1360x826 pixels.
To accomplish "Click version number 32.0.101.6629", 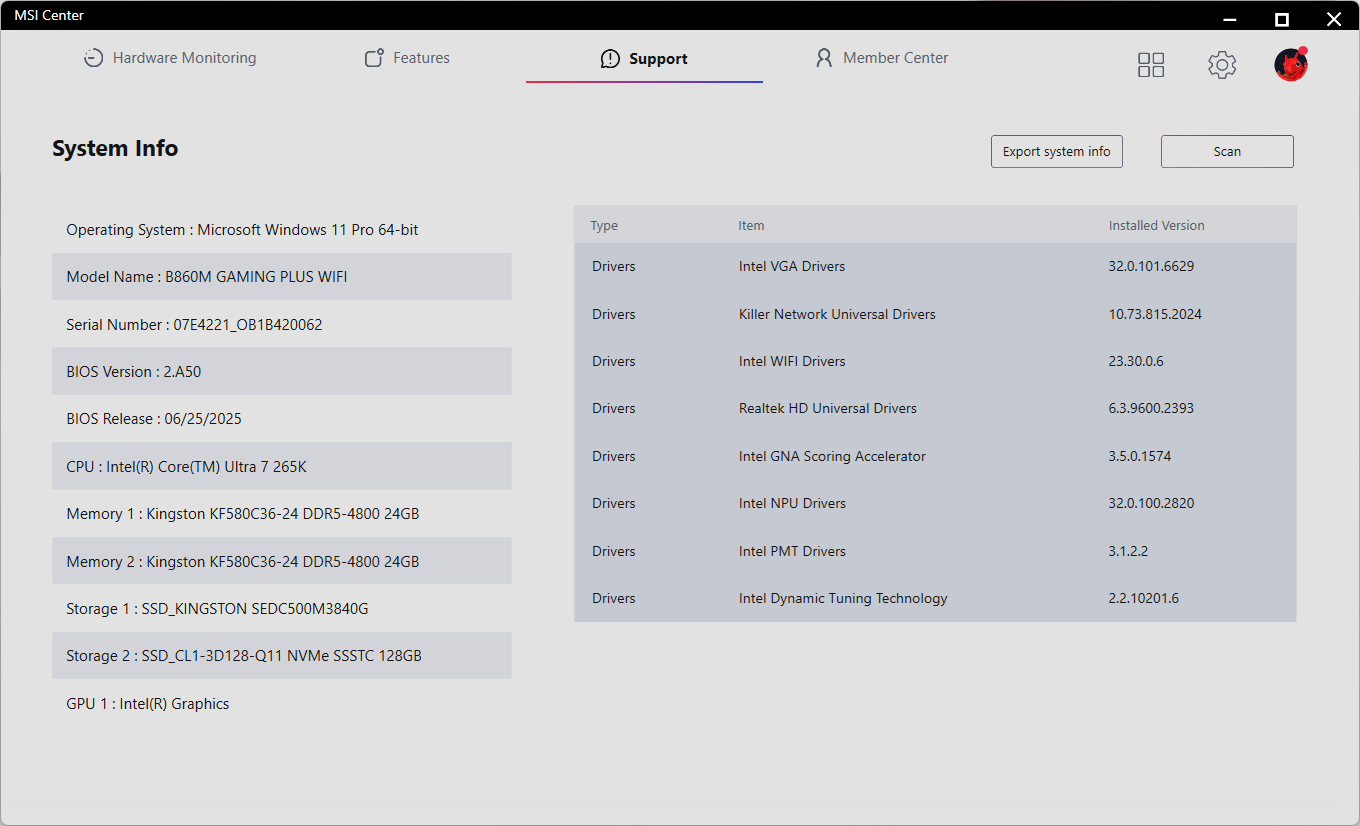I will coord(1151,267).
